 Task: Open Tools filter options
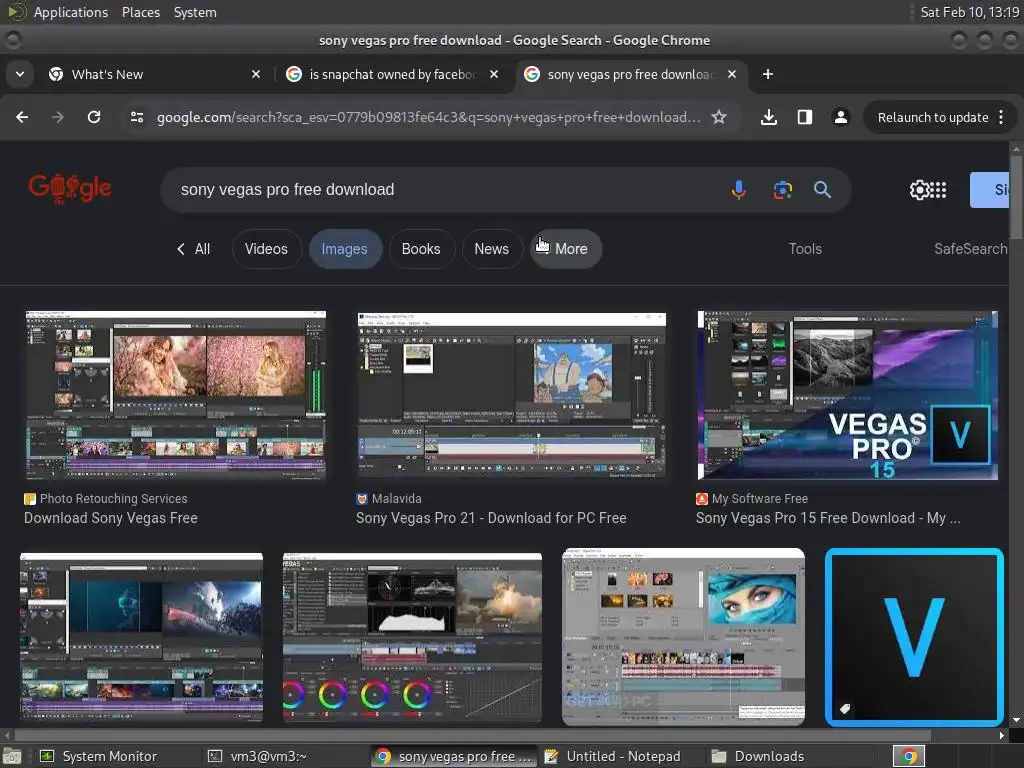805,249
